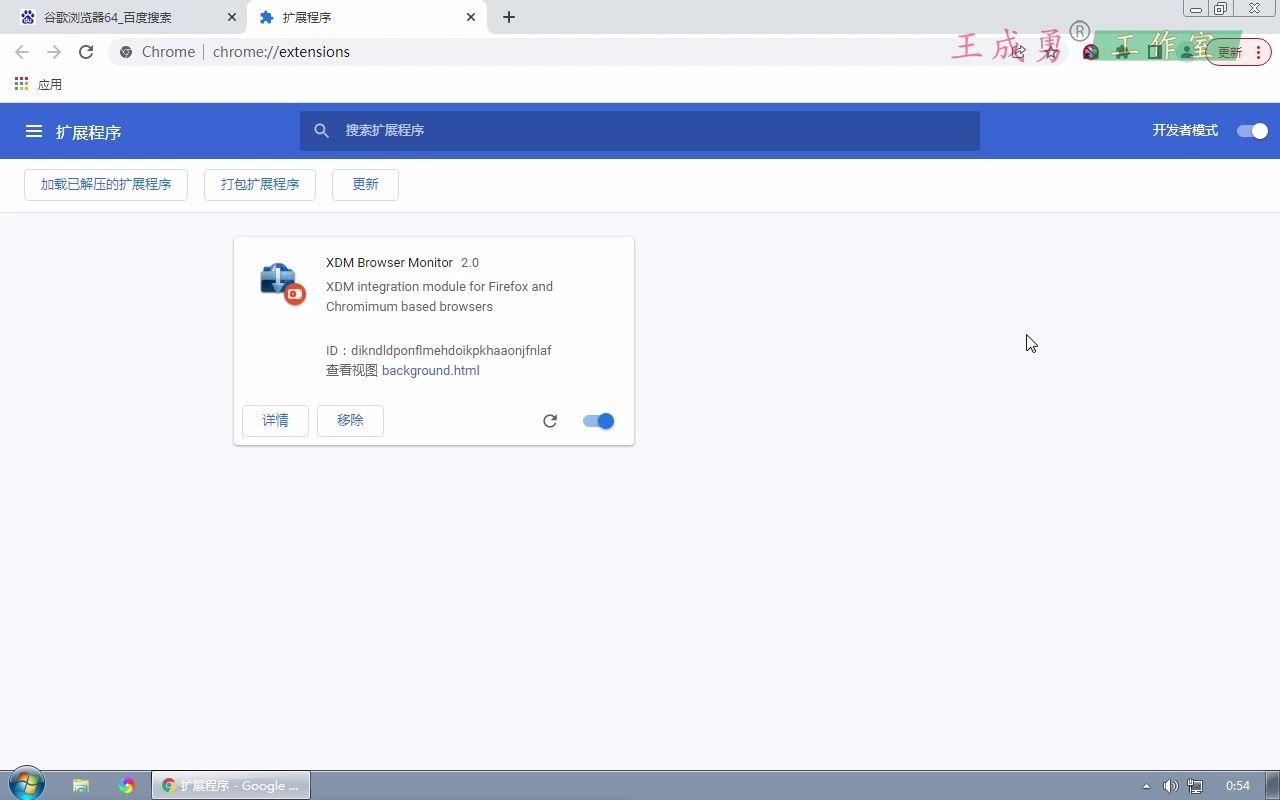Switch to the 扩展程序 tab
Viewport: 1280px width, 800px height.
pyautogui.click(x=366, y=17)
